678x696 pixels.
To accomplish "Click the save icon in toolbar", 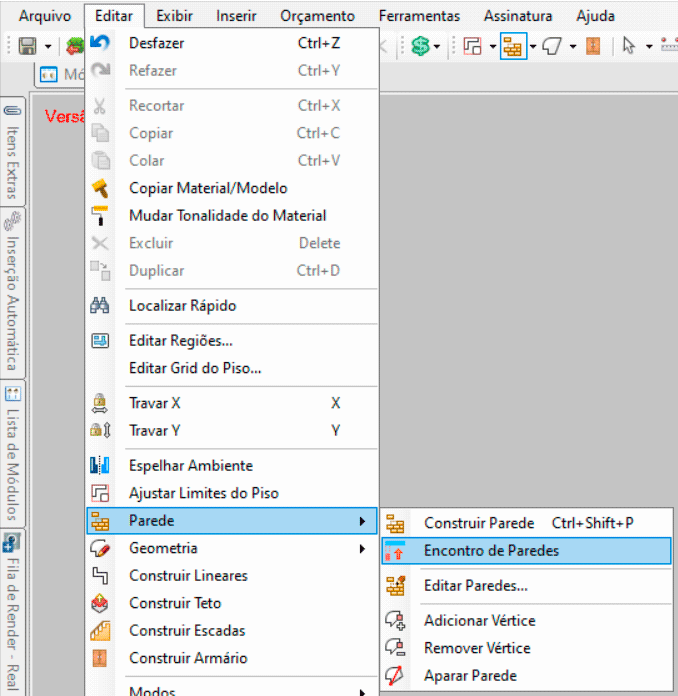I will click(28, 46).
